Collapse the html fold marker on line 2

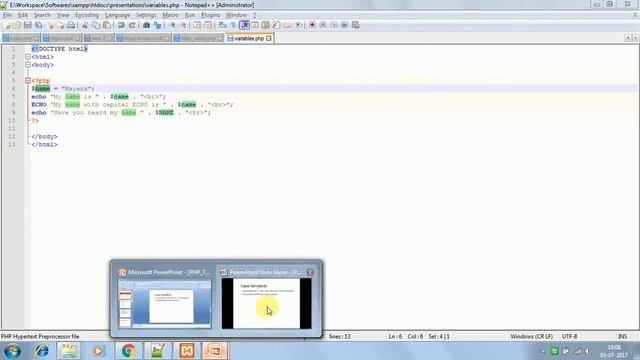click(x=28, y=57)
